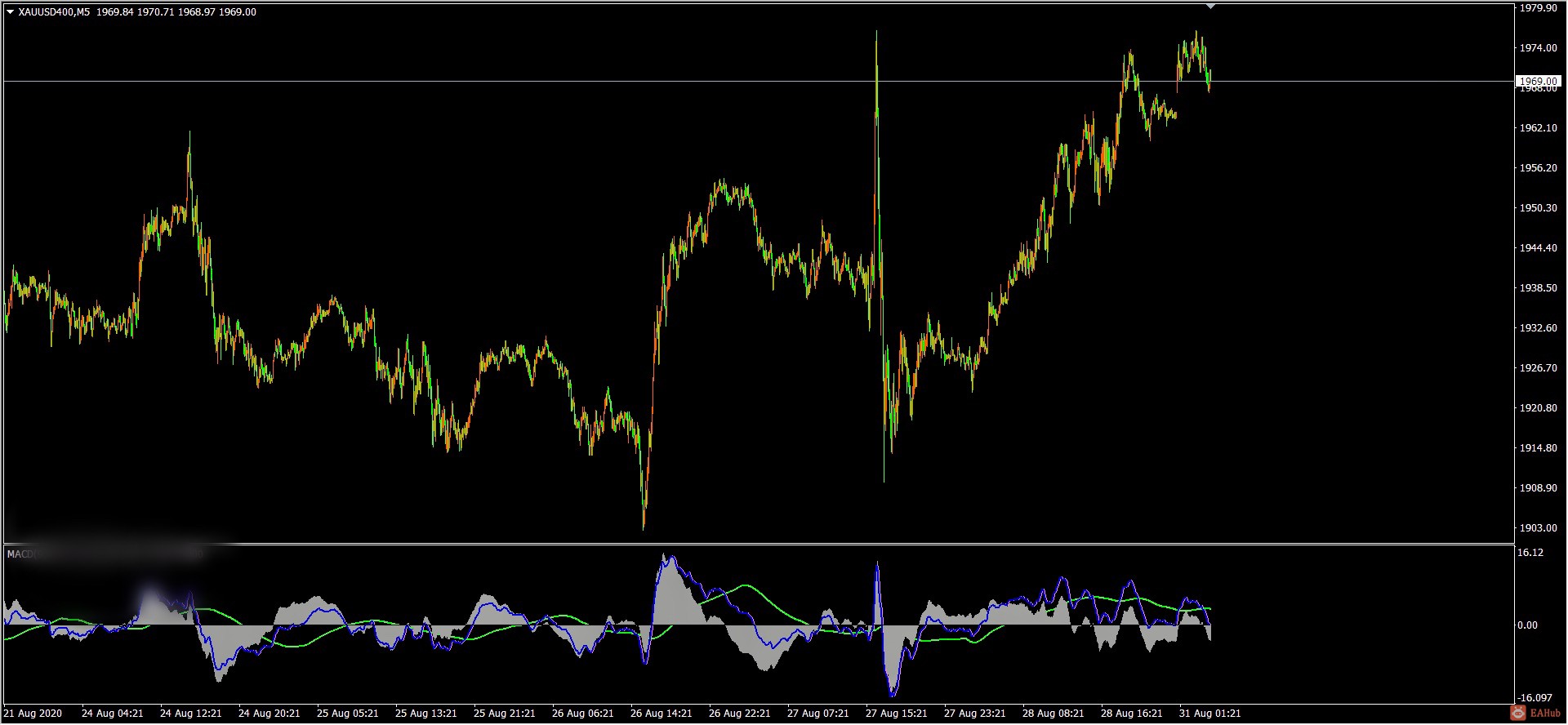The width and height of the screenshot is (1568, 725).
Task: Click the 1974.00 price scale label
Action: (x=1538, y=48)
